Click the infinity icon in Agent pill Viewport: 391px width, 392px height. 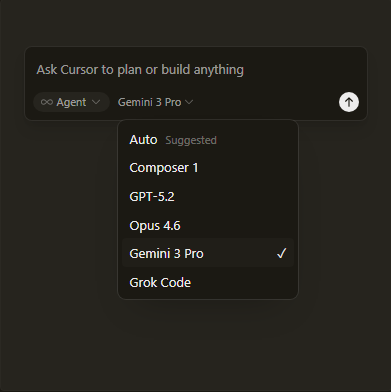tap(47, 102)
